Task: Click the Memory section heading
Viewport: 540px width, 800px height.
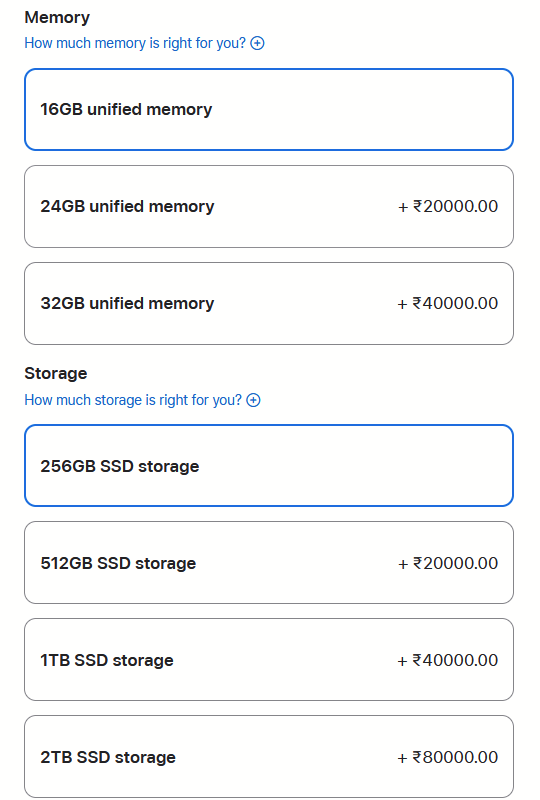Action: point(57,18)
